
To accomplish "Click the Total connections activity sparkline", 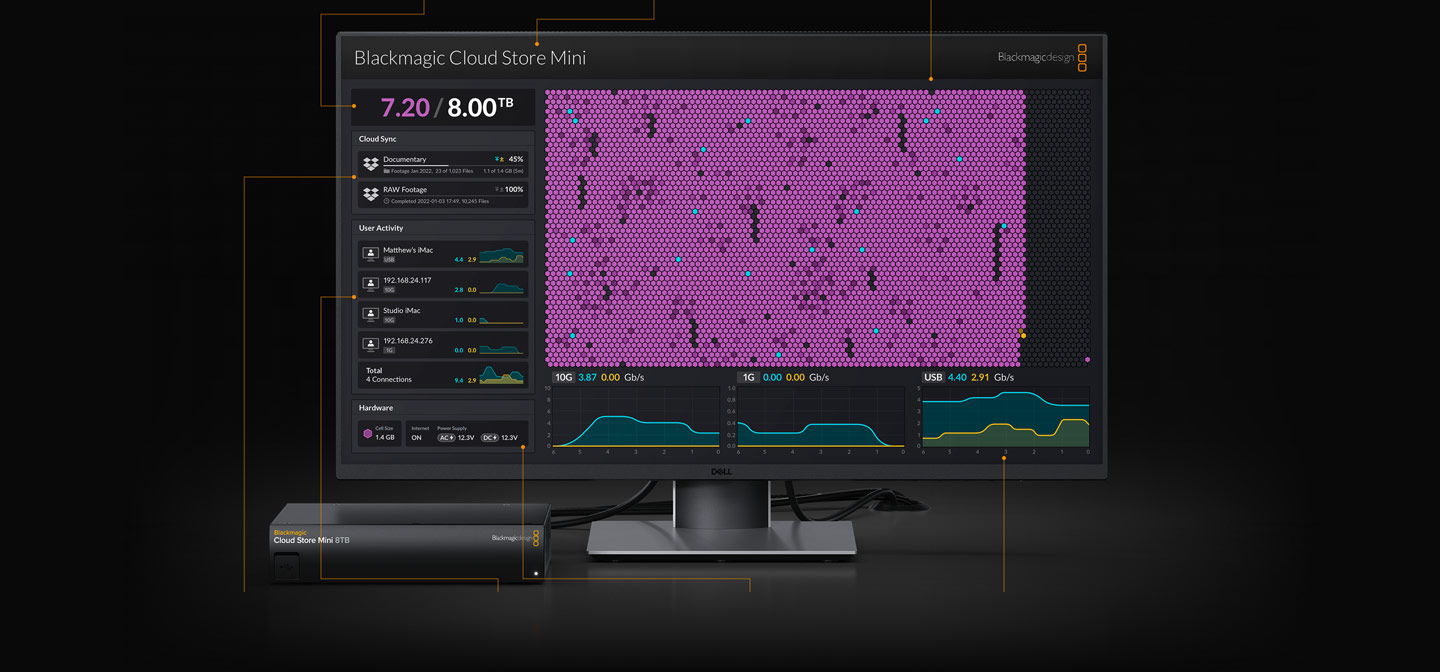I will tap(501, 375).
